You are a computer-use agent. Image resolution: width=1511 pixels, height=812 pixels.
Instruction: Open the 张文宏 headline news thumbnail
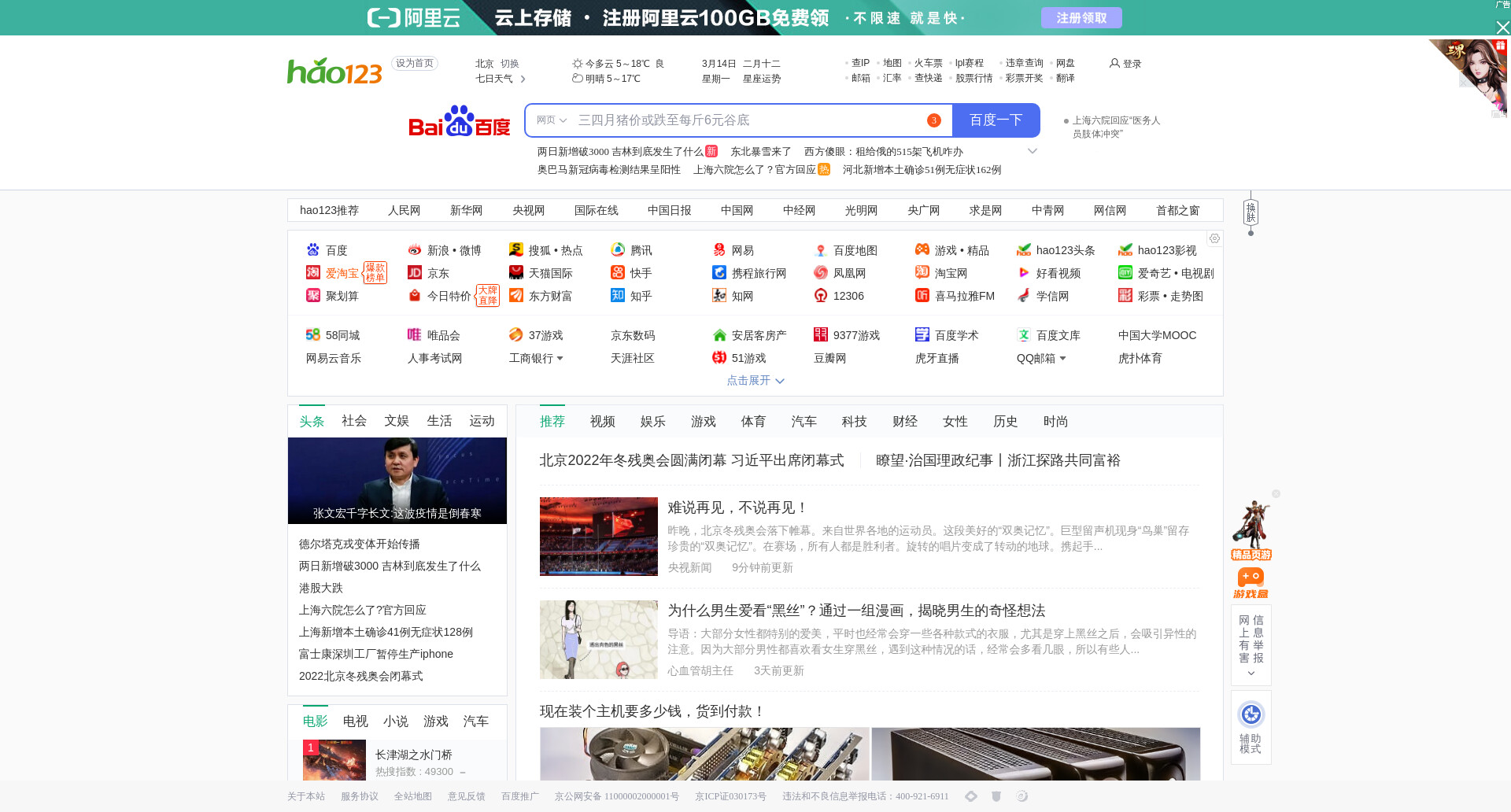[x=397, y=481]
